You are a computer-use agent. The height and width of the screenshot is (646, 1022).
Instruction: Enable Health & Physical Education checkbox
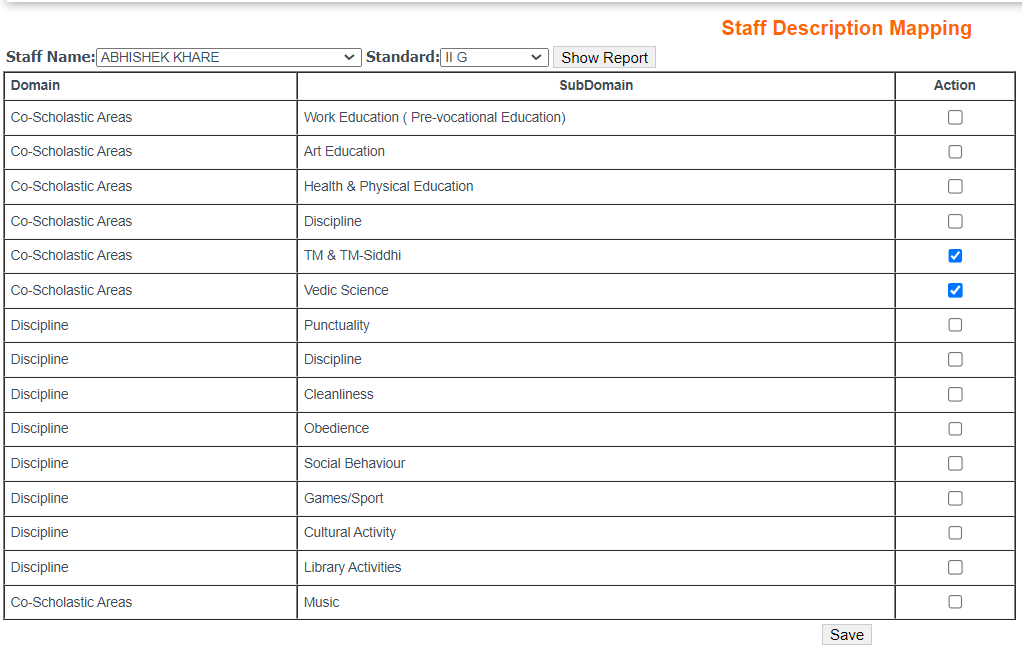pos(955,186)
